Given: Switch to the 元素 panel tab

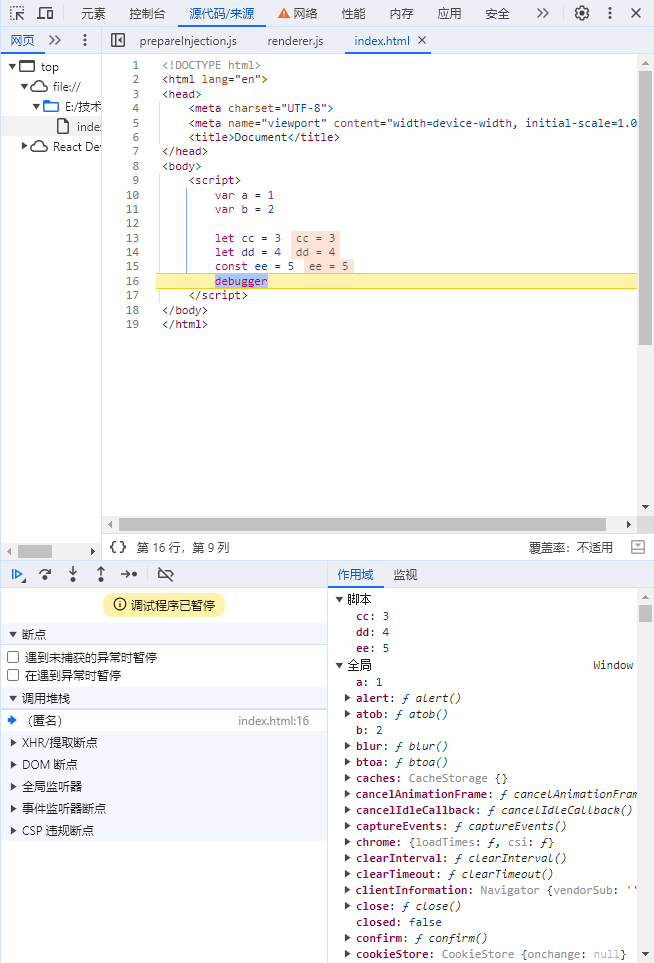Looking at the screenshot, I should [x=93, y=14].
